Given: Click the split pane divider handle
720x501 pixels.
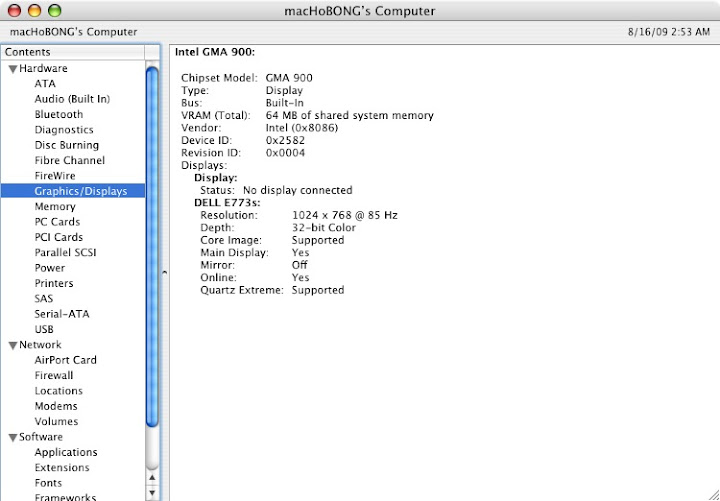Looking at the screenshot, I should (x=164, y=273).
